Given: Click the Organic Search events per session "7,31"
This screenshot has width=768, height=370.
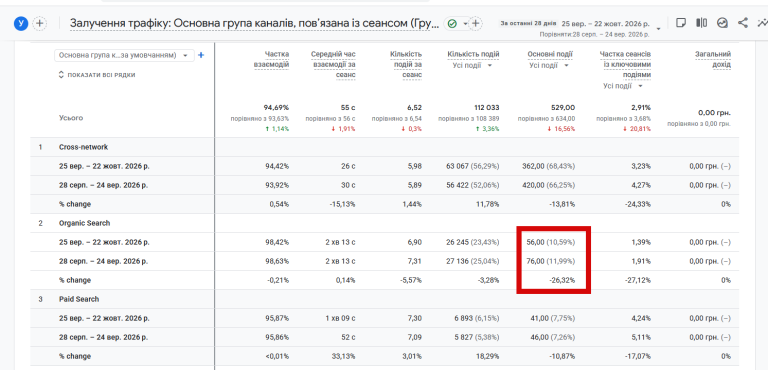Looking at the screenshot, I should coord(415,261).
